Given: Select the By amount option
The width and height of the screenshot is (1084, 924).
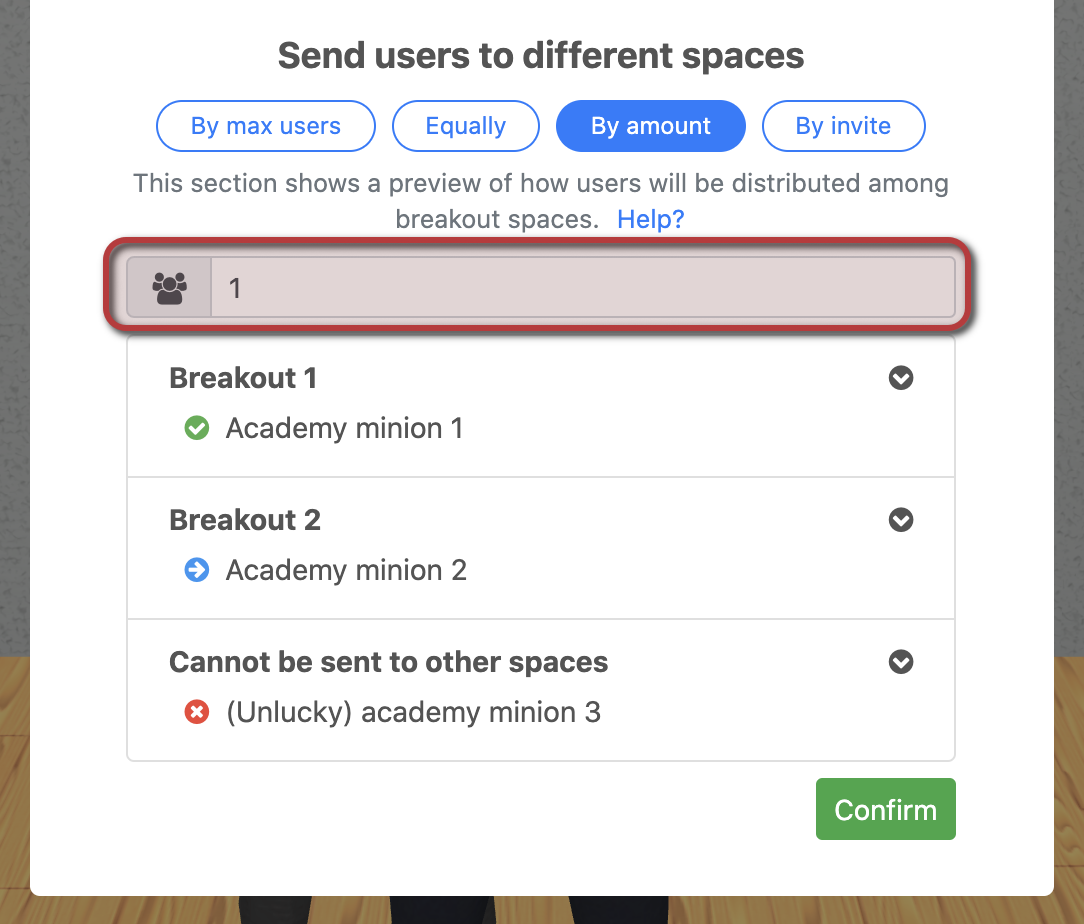Looking at the screenshot, I should pyautogui.click(x=651, y=126).
